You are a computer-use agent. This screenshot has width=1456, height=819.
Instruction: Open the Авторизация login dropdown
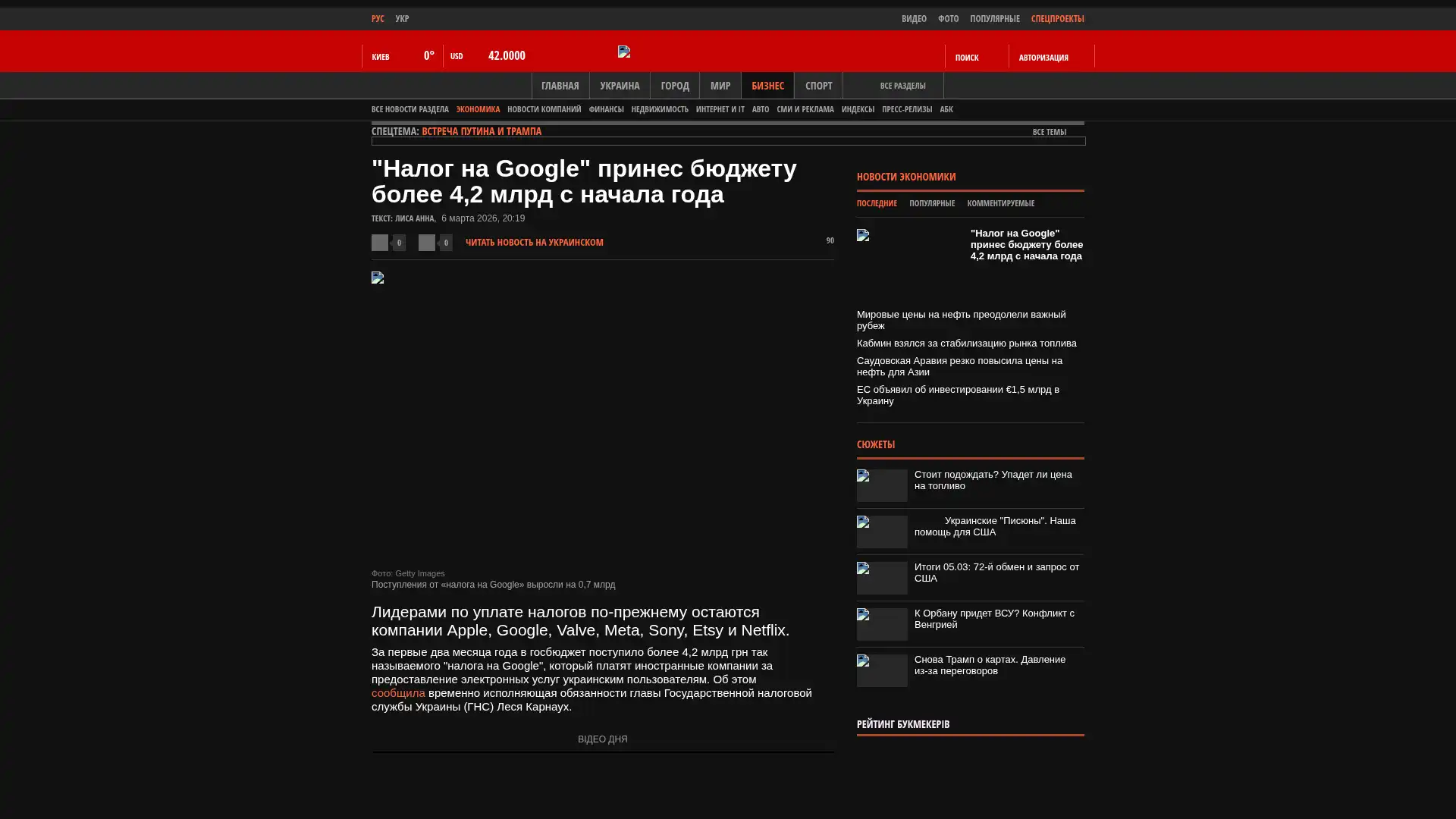tap(1043, 58)
